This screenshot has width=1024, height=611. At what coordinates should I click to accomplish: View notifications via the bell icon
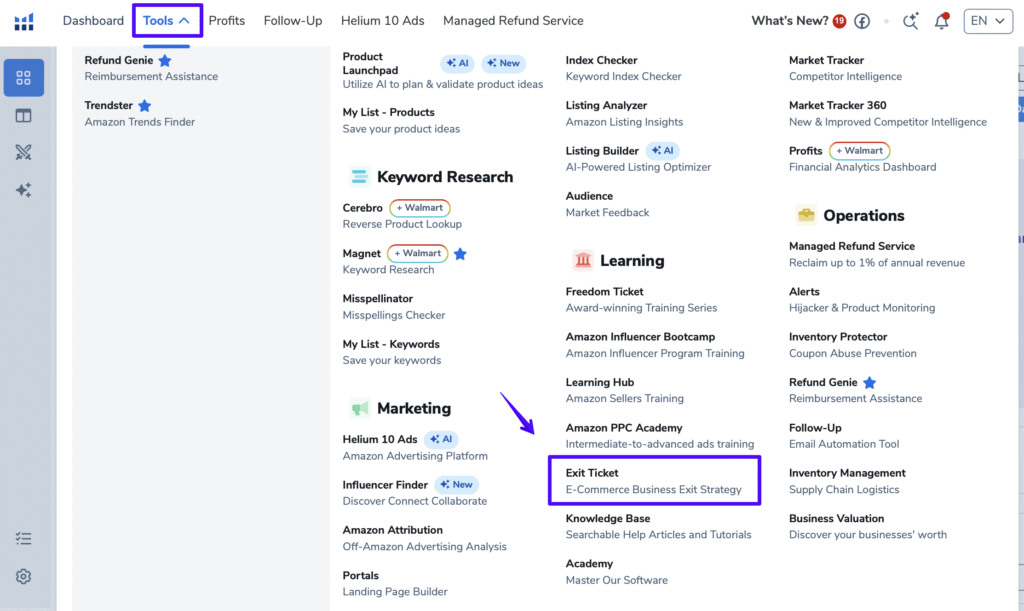pos(941,21)
